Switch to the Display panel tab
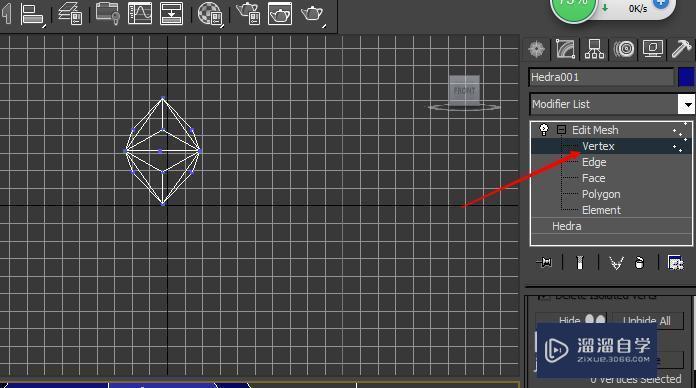 [653, 49]
